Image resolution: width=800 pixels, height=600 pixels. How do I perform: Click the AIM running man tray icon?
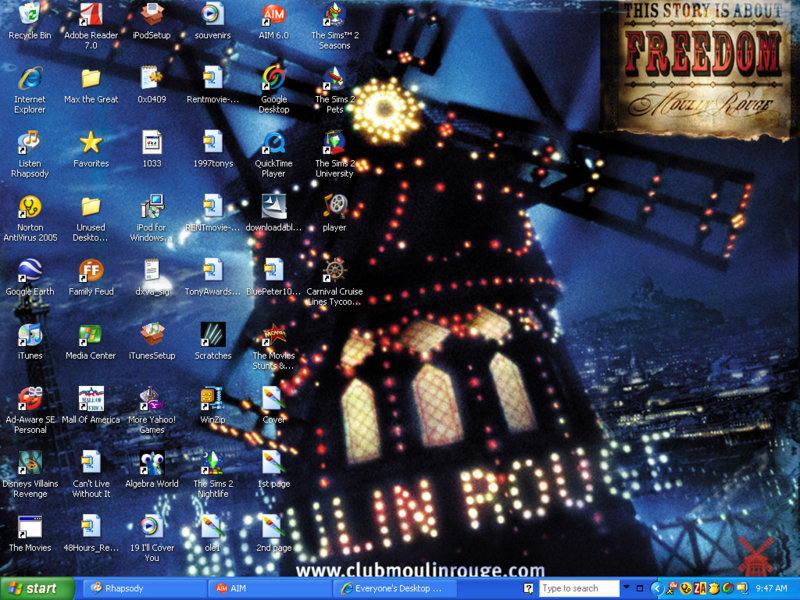click(x=671, y=586)
